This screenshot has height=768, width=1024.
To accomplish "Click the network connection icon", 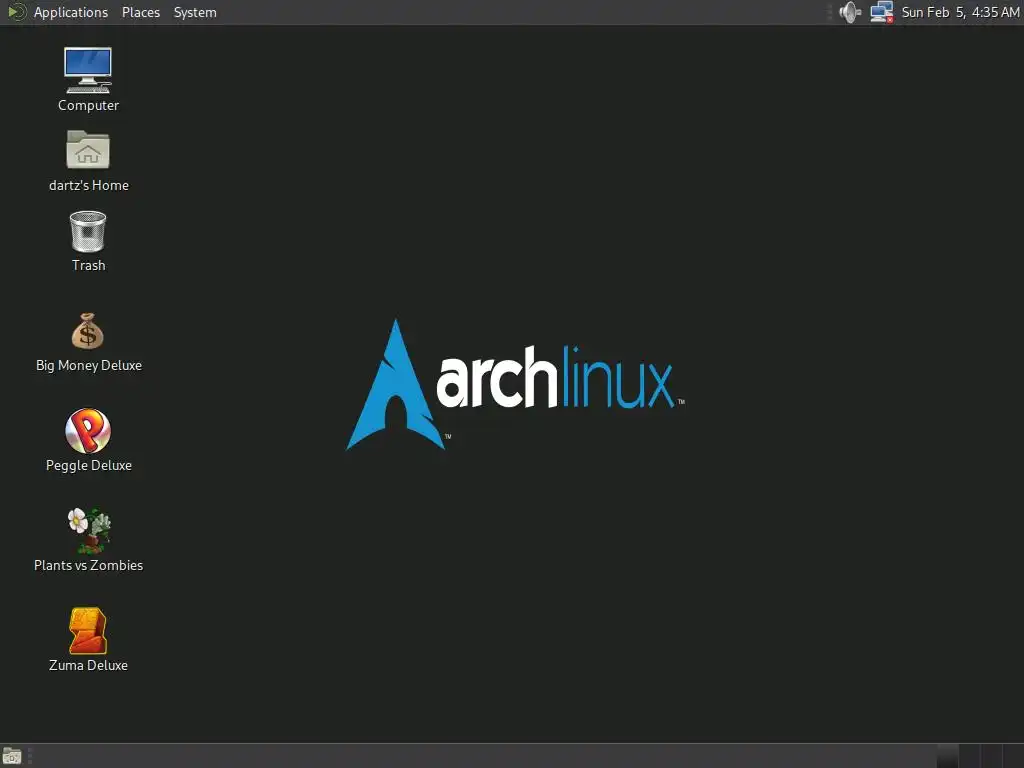I will [882, 12].
